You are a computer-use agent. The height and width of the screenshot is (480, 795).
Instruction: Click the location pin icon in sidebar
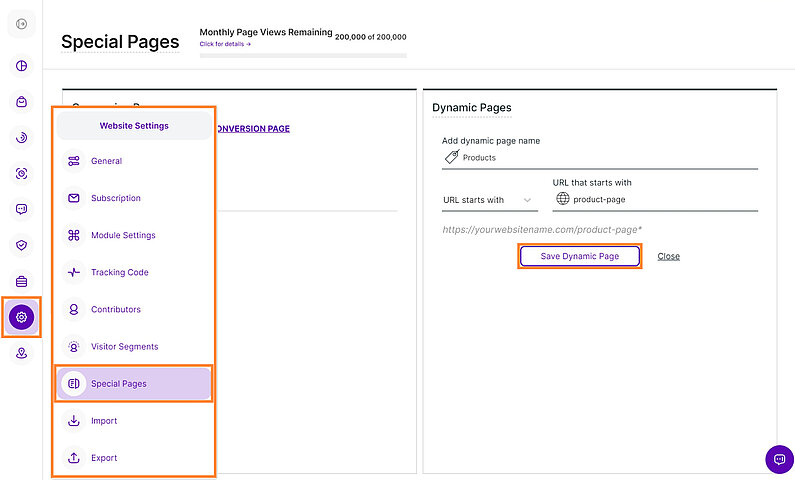tap(21, 353)
